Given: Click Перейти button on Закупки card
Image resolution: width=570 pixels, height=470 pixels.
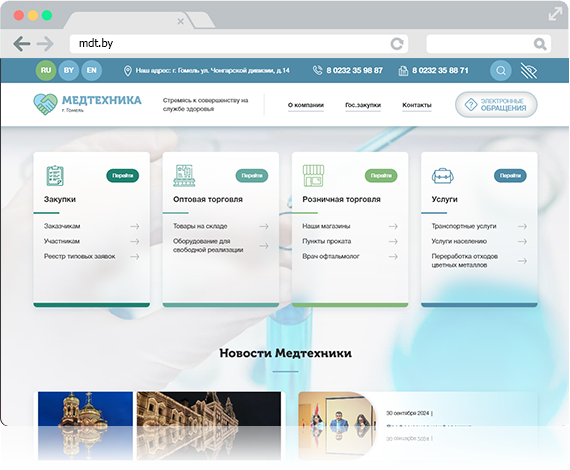Looking at the screenshot, I should click(123, 176).
